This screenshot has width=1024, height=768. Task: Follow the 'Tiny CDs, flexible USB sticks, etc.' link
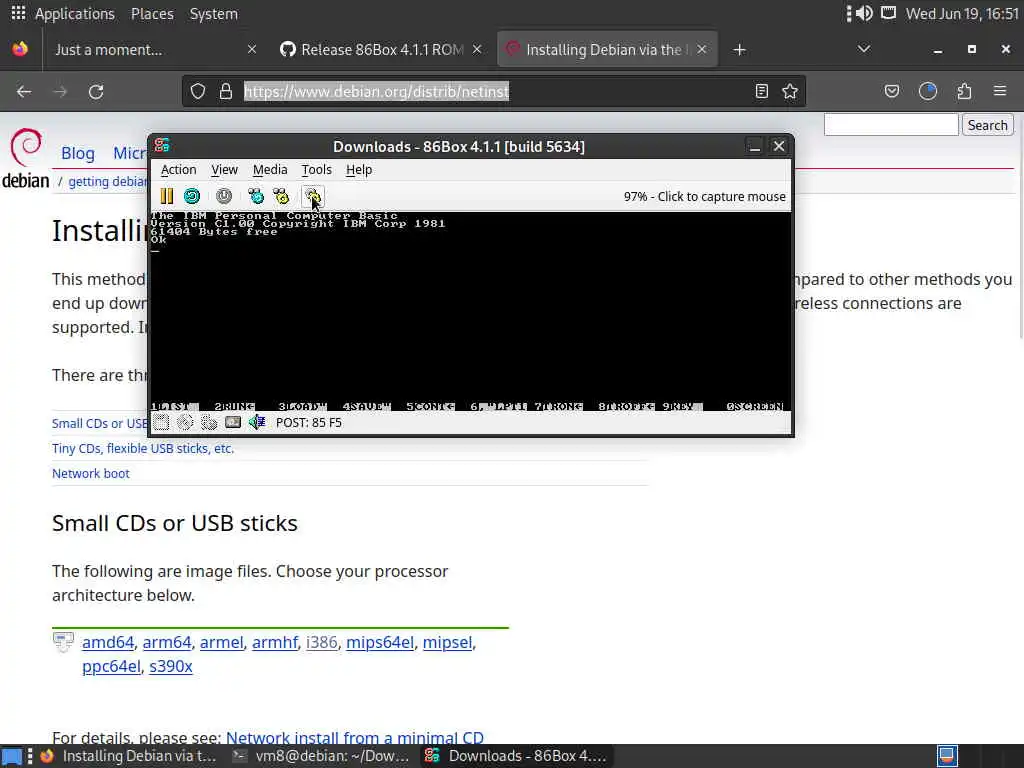coord(143,449)
